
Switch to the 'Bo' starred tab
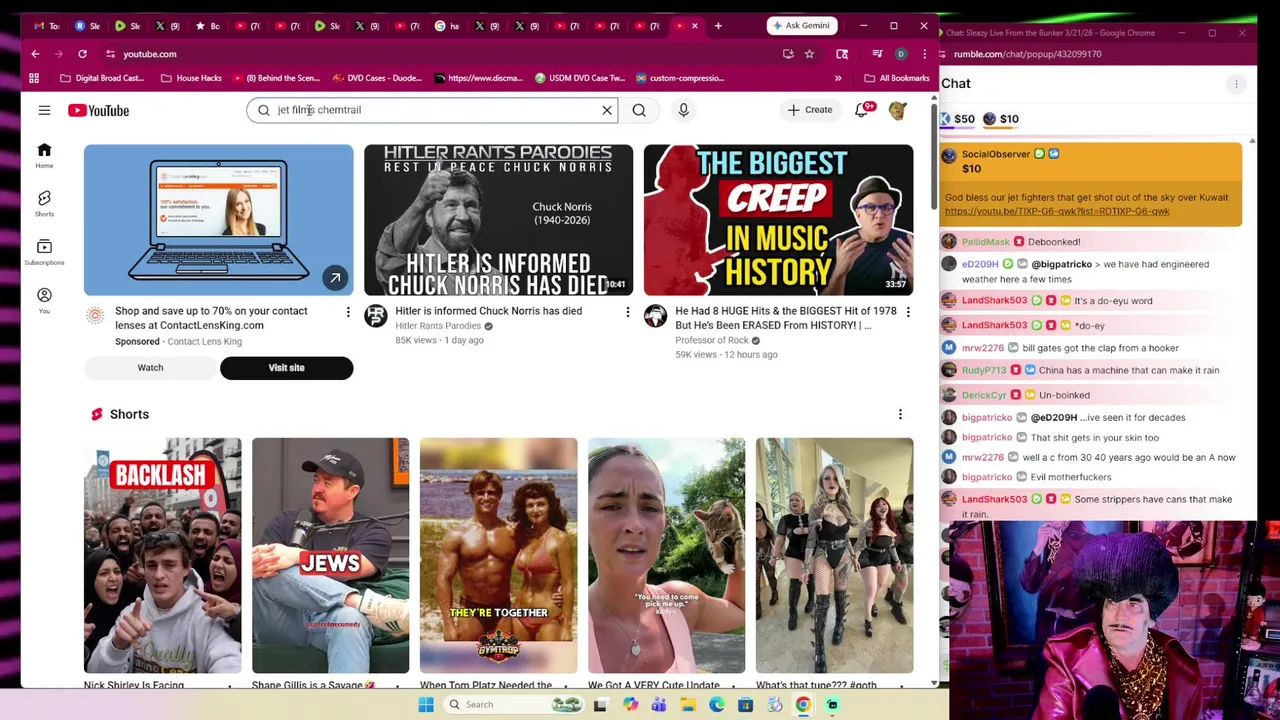pos(207,26)
